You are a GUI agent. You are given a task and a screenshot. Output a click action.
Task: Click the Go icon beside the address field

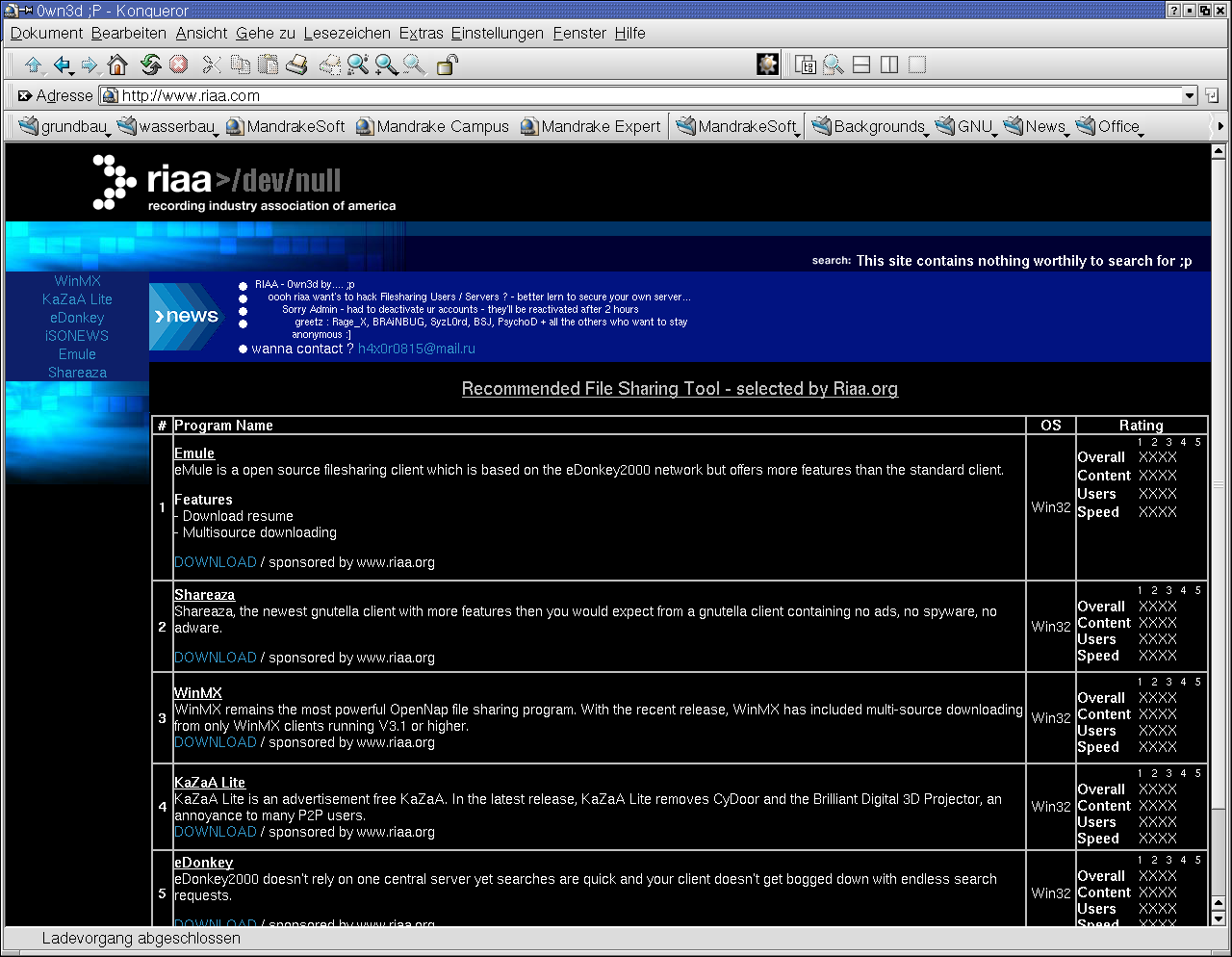click(x=1212, y=95)
